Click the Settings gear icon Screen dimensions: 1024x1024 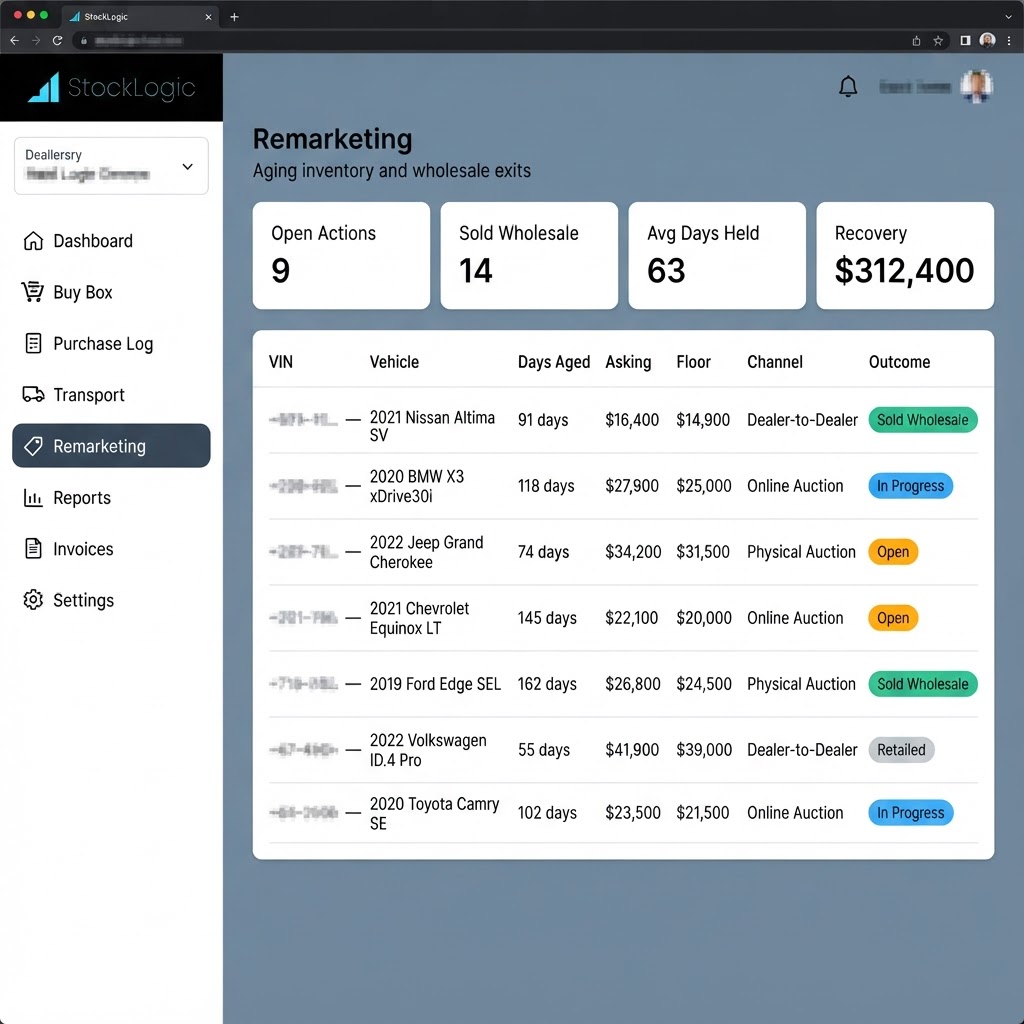point(33,600)
